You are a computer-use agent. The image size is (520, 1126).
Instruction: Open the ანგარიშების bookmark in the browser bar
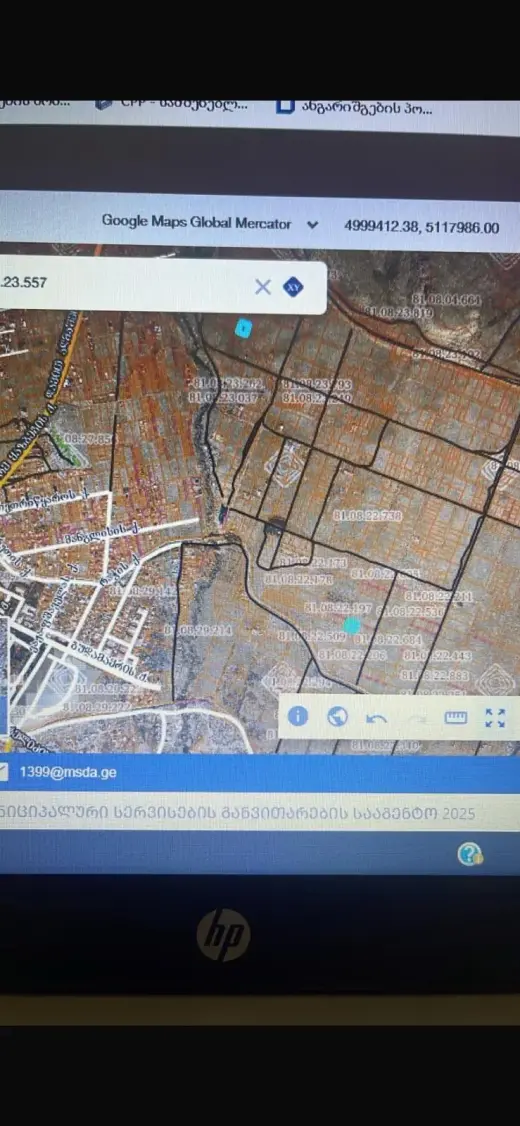pyautogui.click(x=355, y=108)
